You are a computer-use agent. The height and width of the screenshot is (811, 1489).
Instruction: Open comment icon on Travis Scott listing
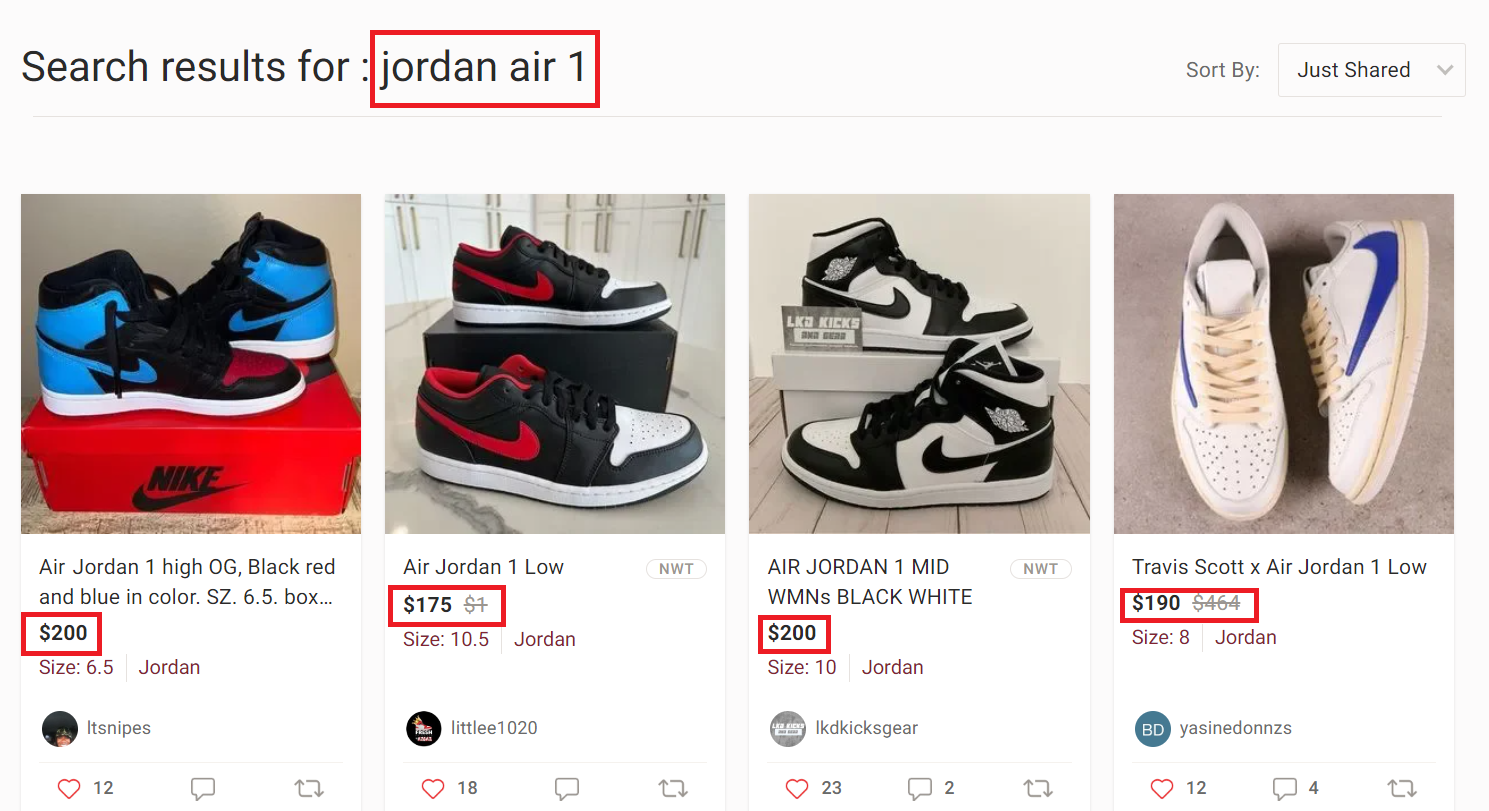tap(1284, 789)
